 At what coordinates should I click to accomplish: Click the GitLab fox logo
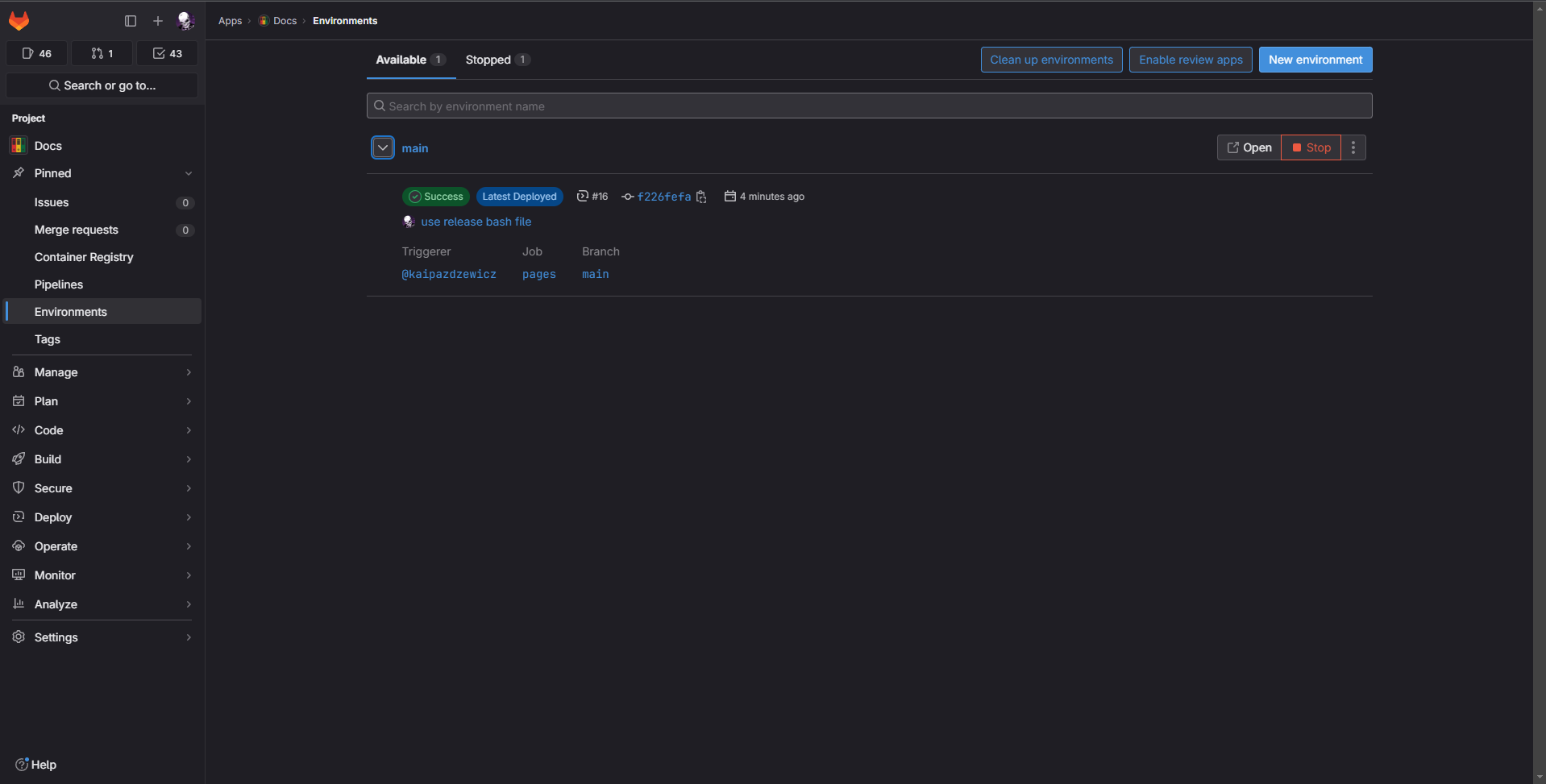[19, 21]
